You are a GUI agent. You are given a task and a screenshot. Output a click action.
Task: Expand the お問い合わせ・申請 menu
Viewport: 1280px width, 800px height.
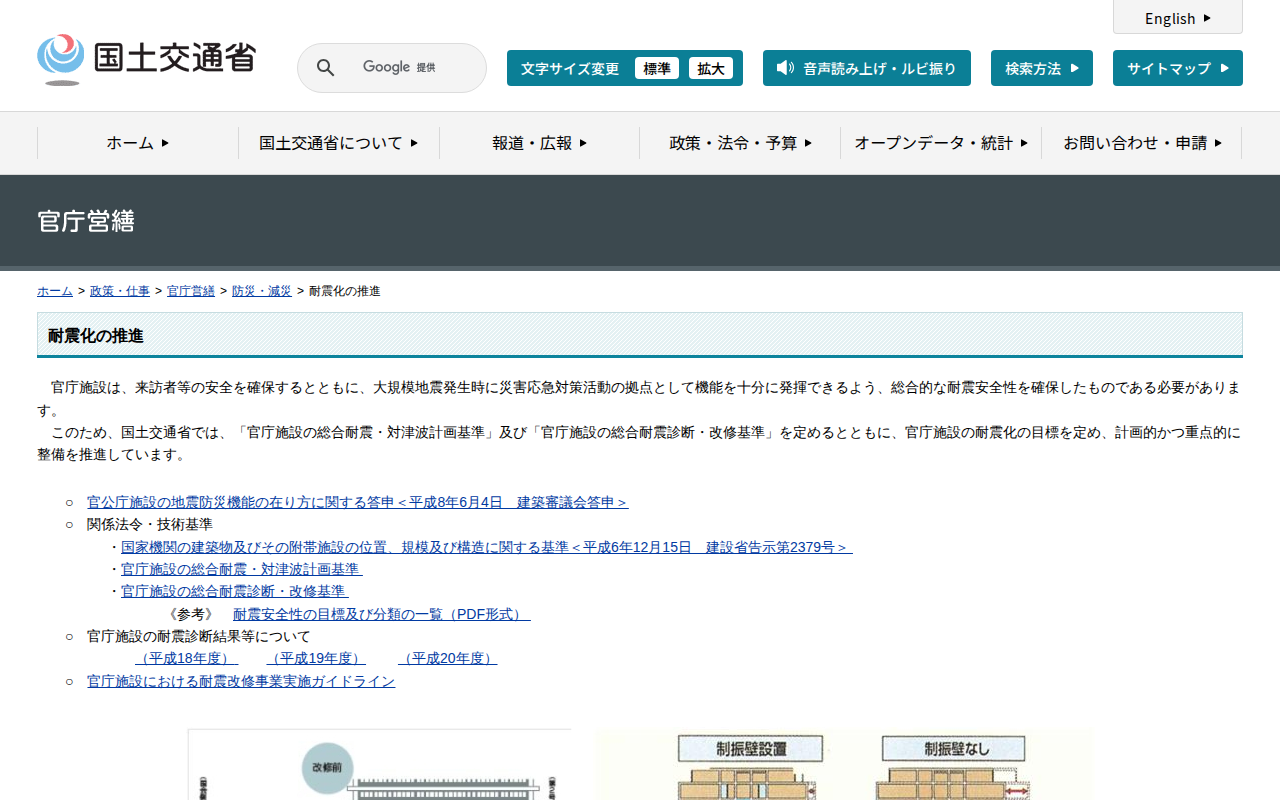pos(1142,143)
